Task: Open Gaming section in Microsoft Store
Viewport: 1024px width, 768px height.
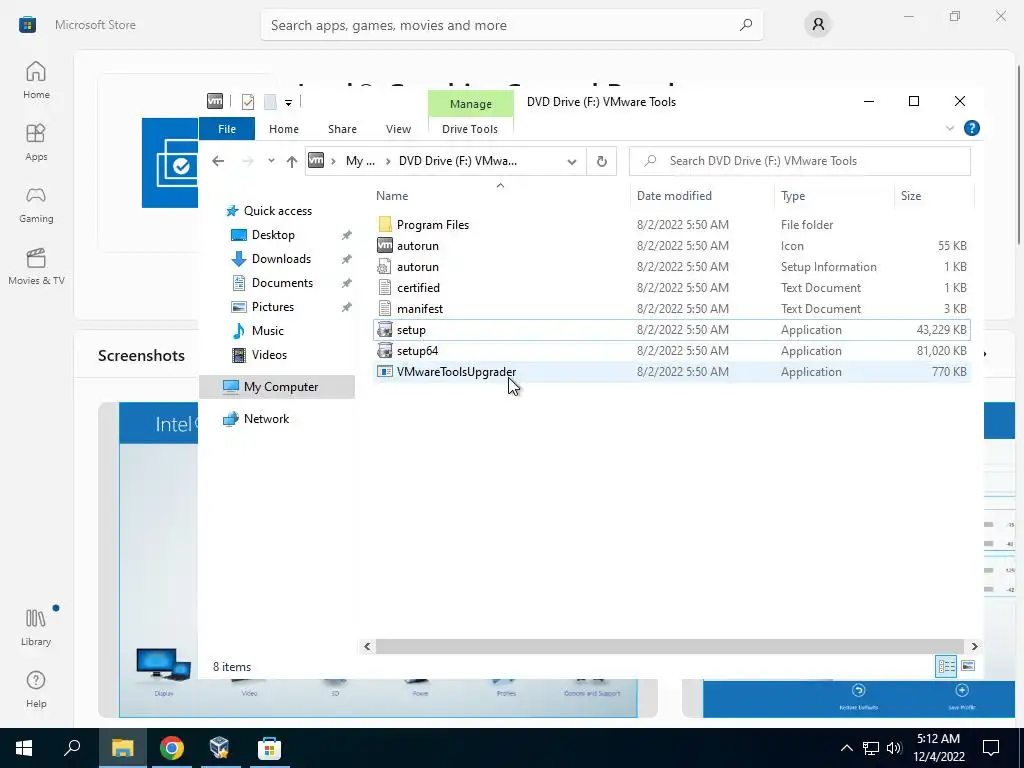Action: point(36,204)
